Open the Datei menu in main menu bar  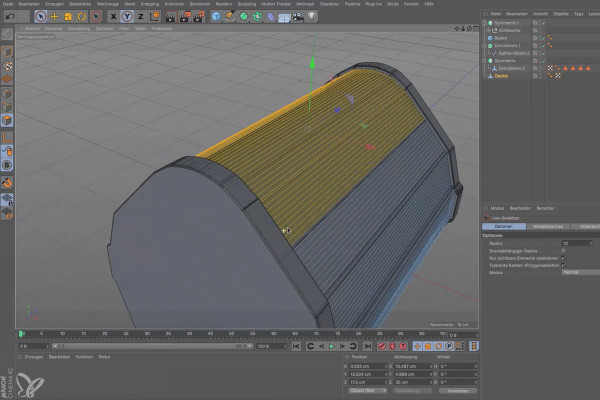coord(7,4)
